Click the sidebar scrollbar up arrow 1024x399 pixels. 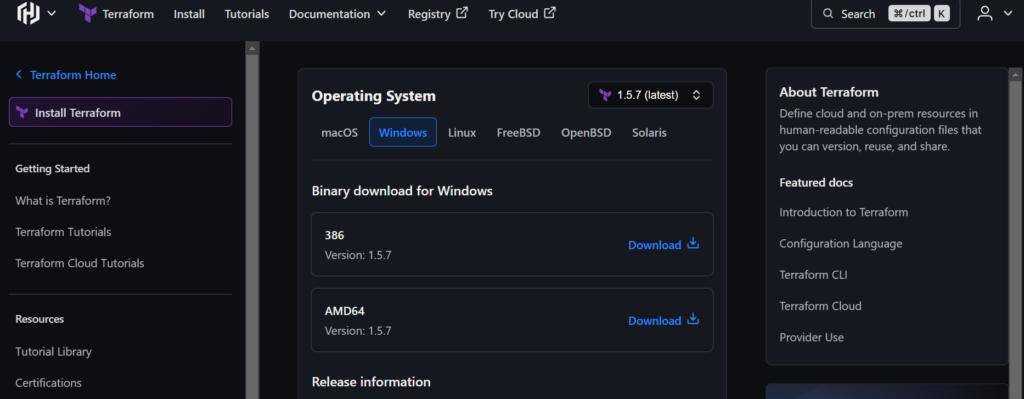[252, 48]
